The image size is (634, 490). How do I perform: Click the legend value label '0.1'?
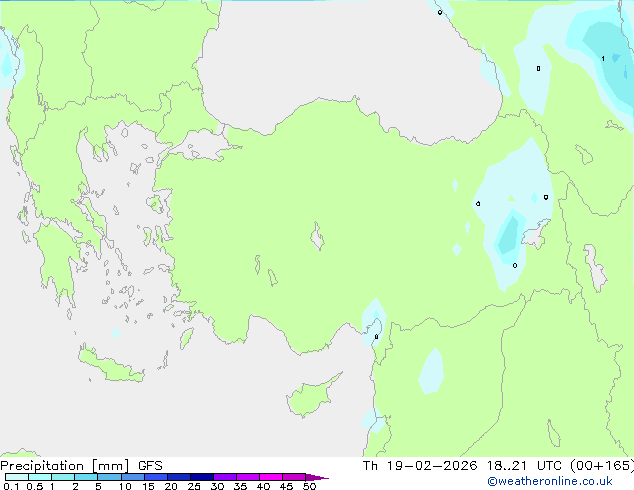tap(11, 486)
